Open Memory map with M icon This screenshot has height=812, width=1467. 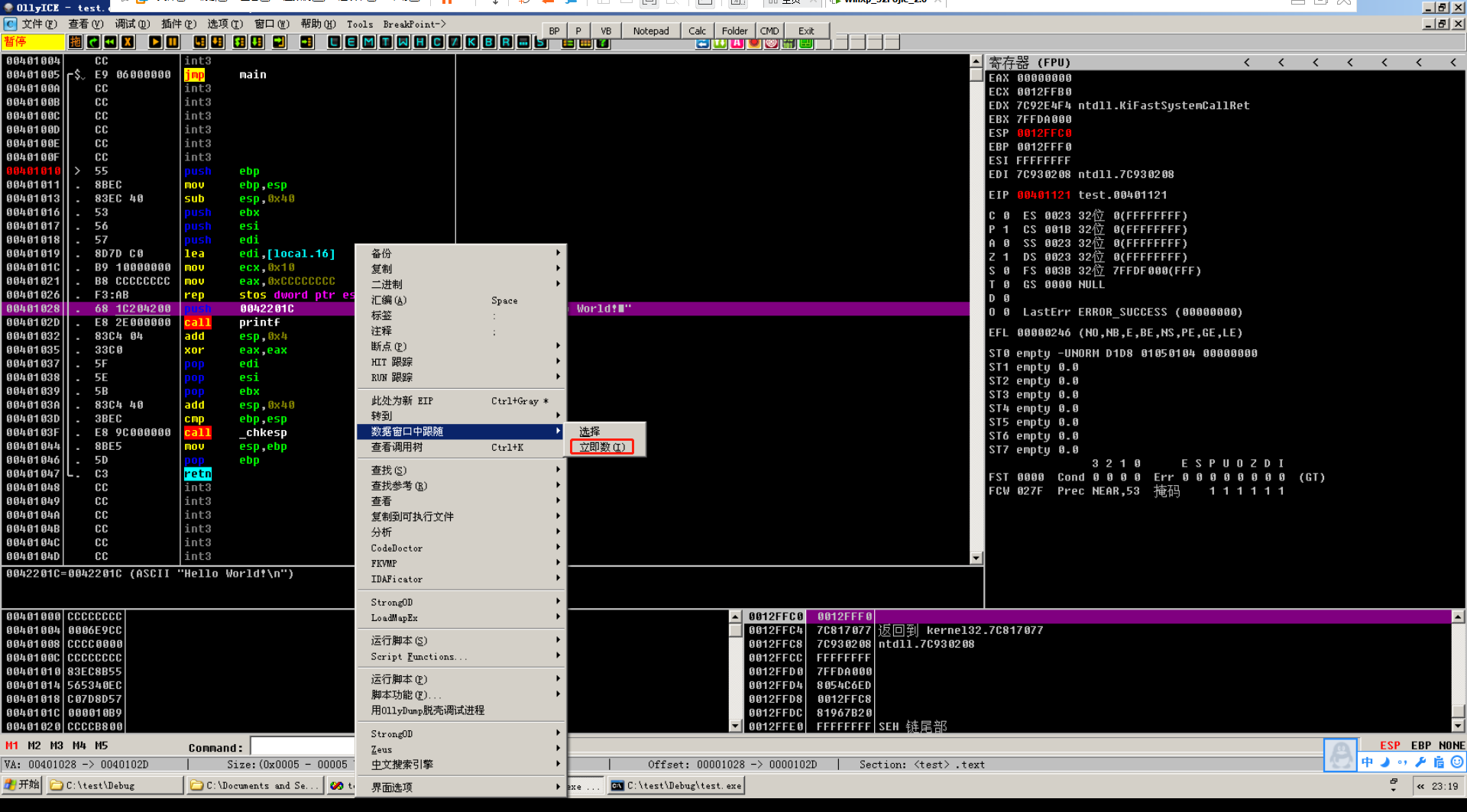point(369,42)
